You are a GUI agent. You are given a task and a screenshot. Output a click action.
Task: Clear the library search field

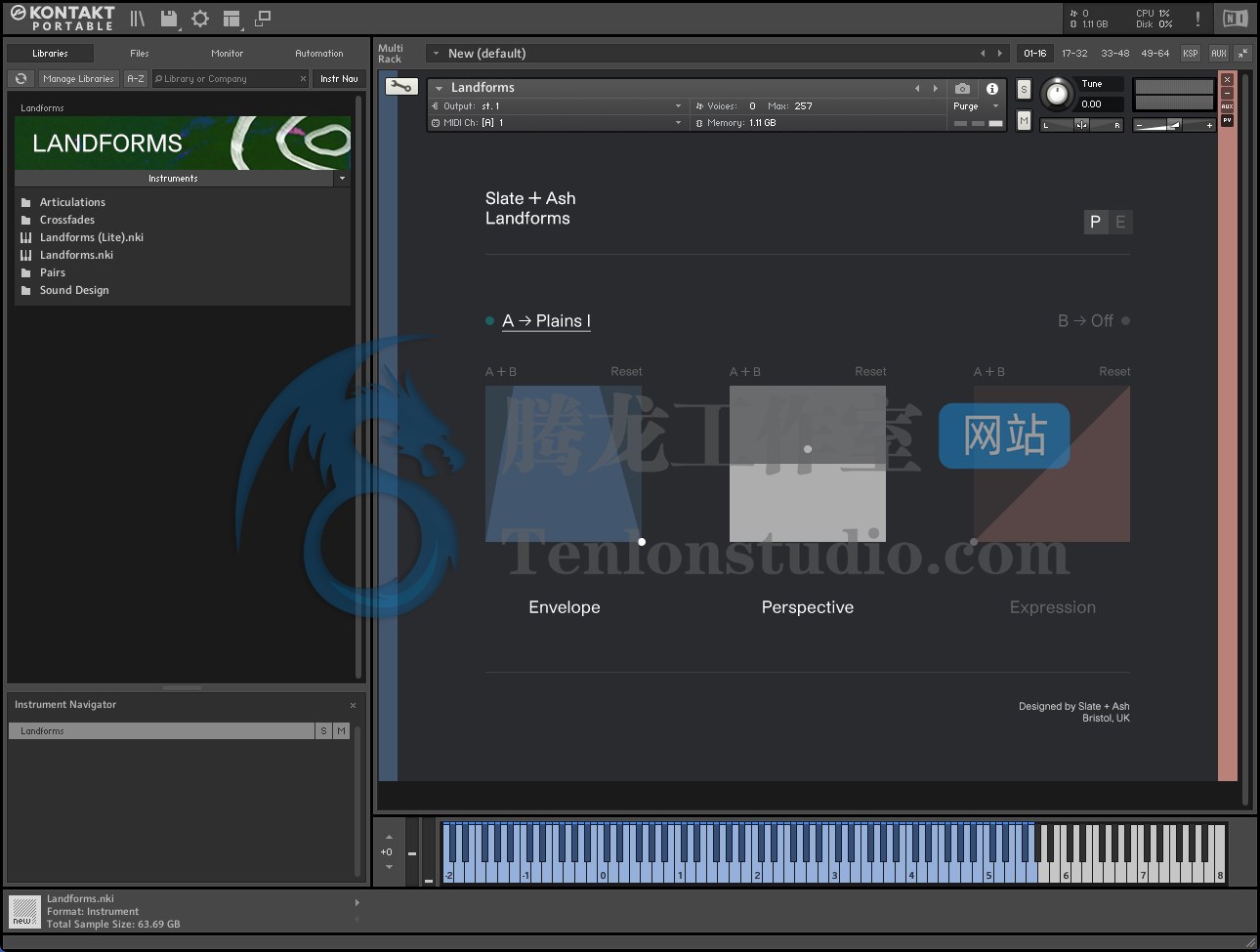(x=303, y=79)
